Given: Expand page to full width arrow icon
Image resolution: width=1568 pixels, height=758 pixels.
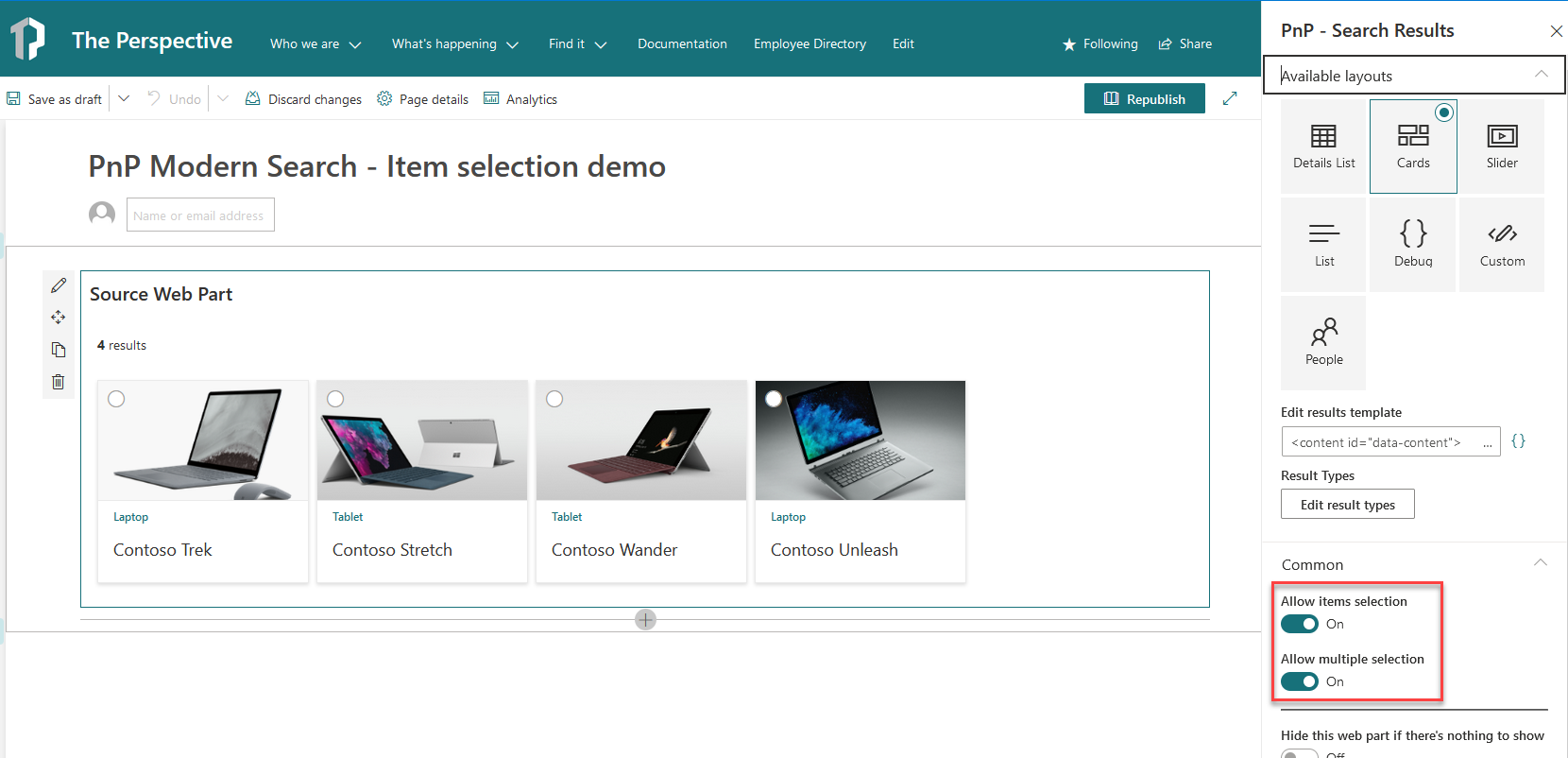Looking at the screenshot, I should [1230, 98].
